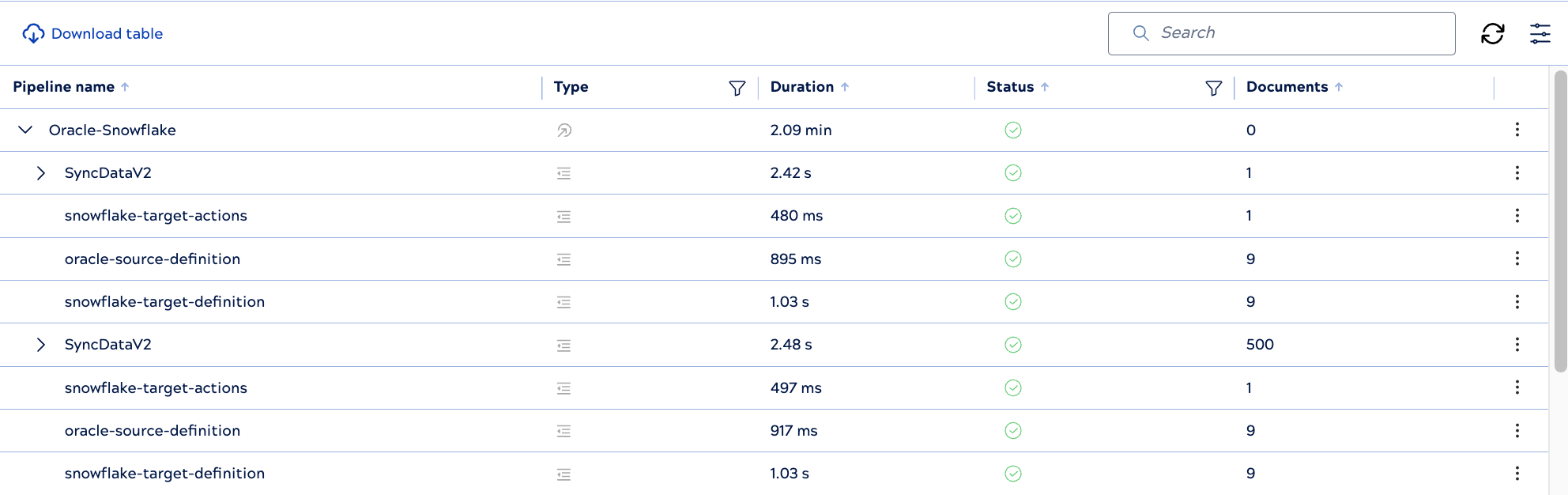Image resolution: width=1568 pixels, height=495 pixels.
Task: Click into the Search input field
Action: click(1296, 33)
